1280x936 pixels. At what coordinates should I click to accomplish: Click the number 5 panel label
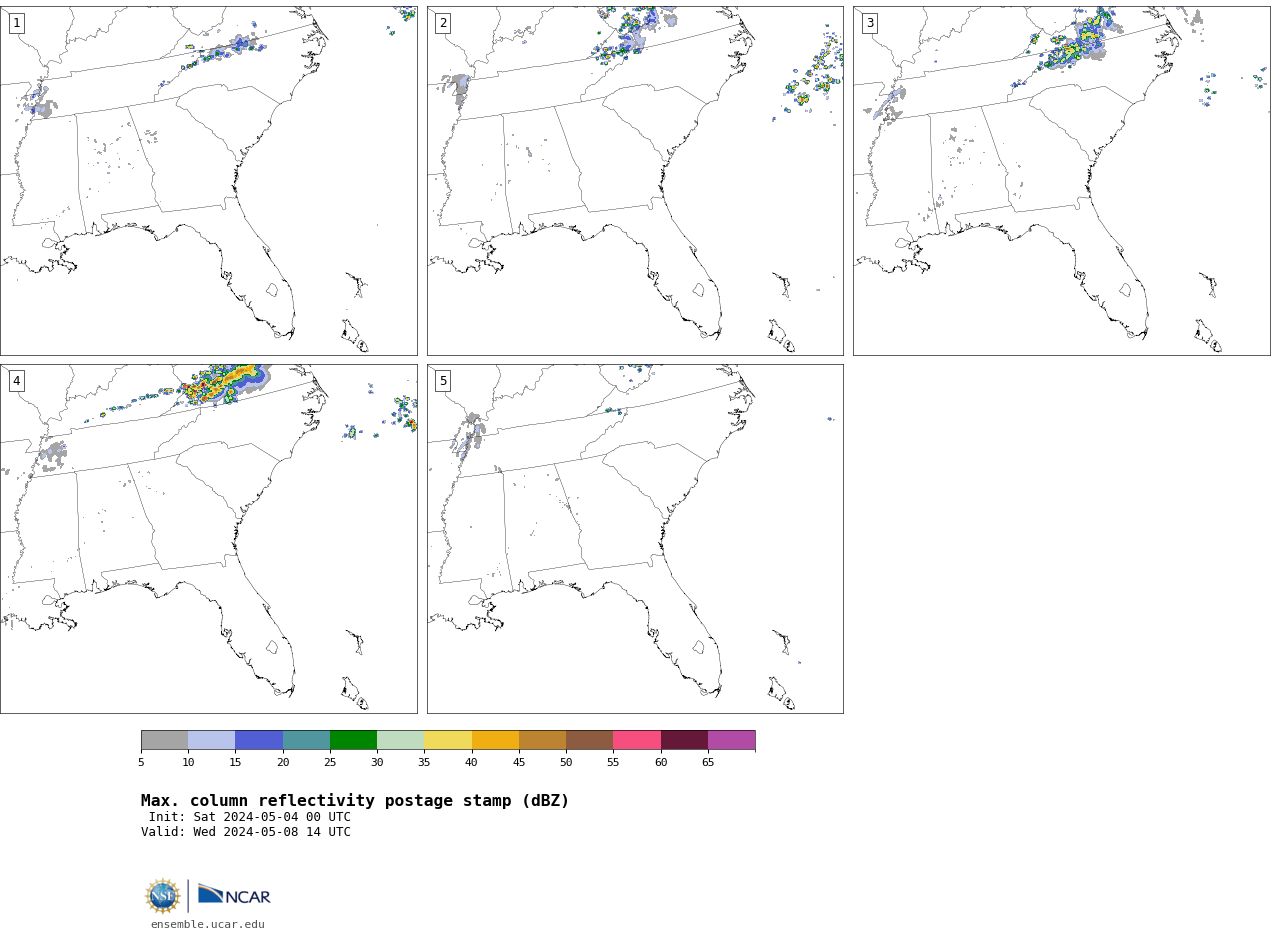pyautogui.click(x=443, y=381)
